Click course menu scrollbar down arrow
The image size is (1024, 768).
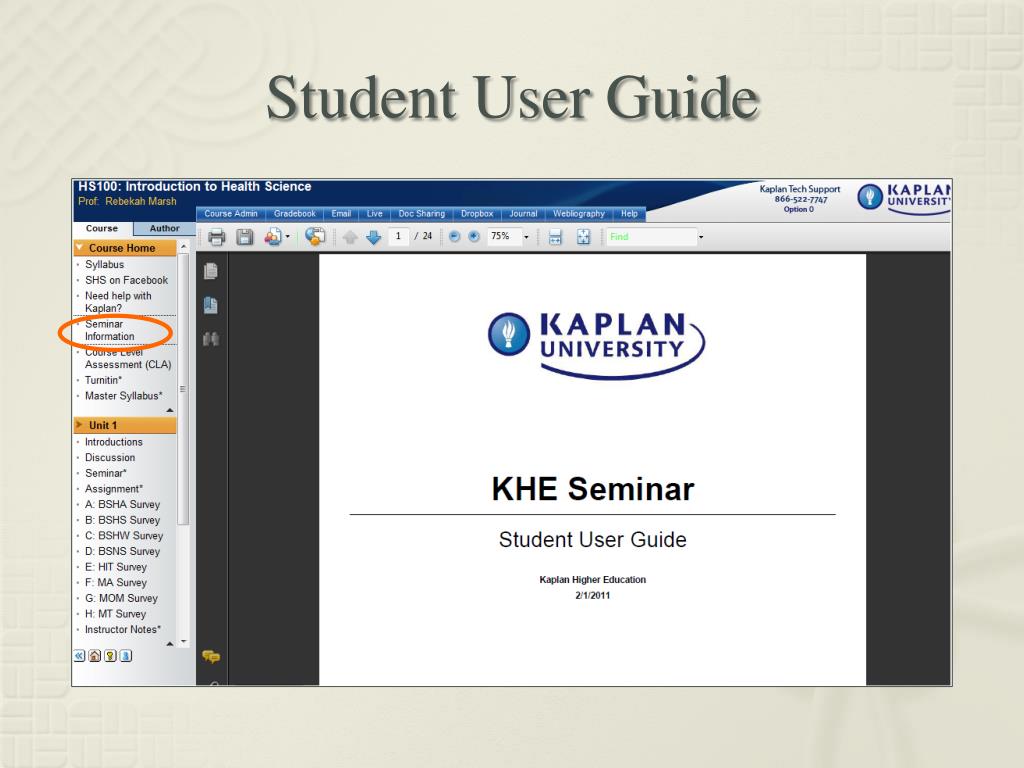(x=184, y=642)
